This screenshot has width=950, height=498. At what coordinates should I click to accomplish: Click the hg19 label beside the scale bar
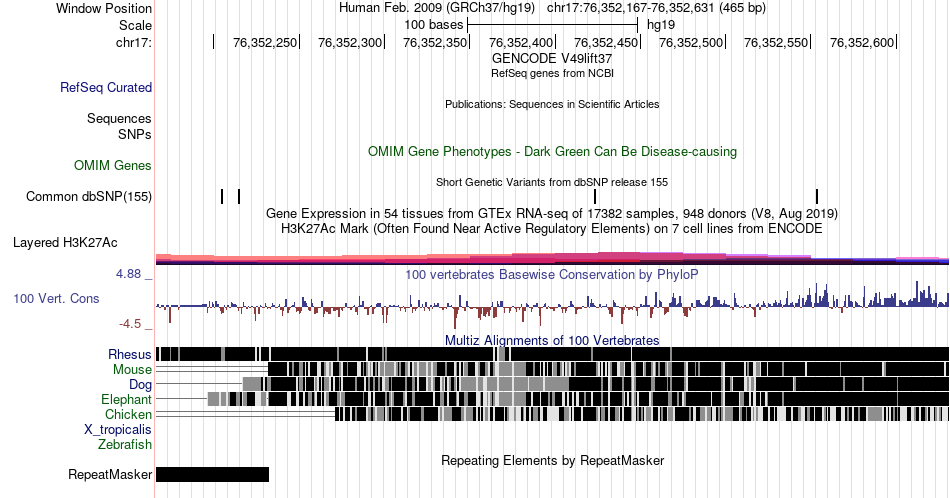coord(661,25)
